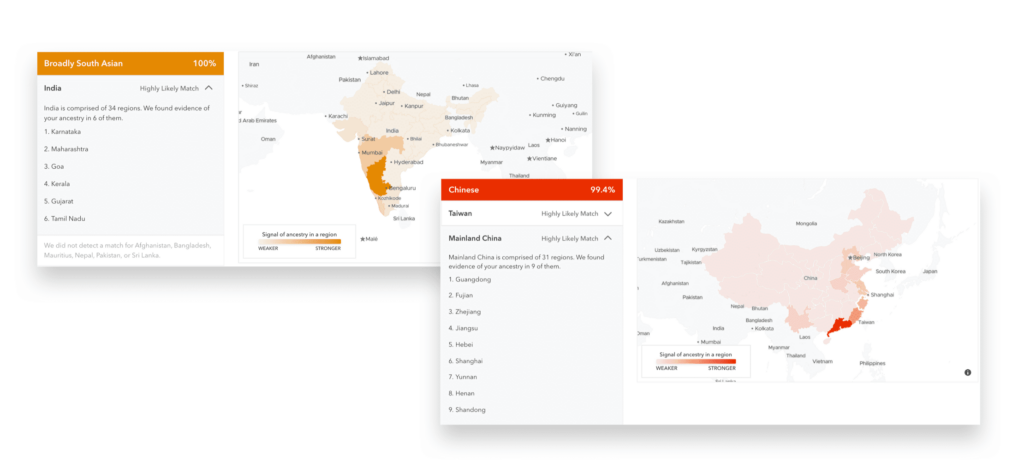This screenshot has height=473, width=1024.
Task: Click Kanpur city label on map
Action: 412,106
